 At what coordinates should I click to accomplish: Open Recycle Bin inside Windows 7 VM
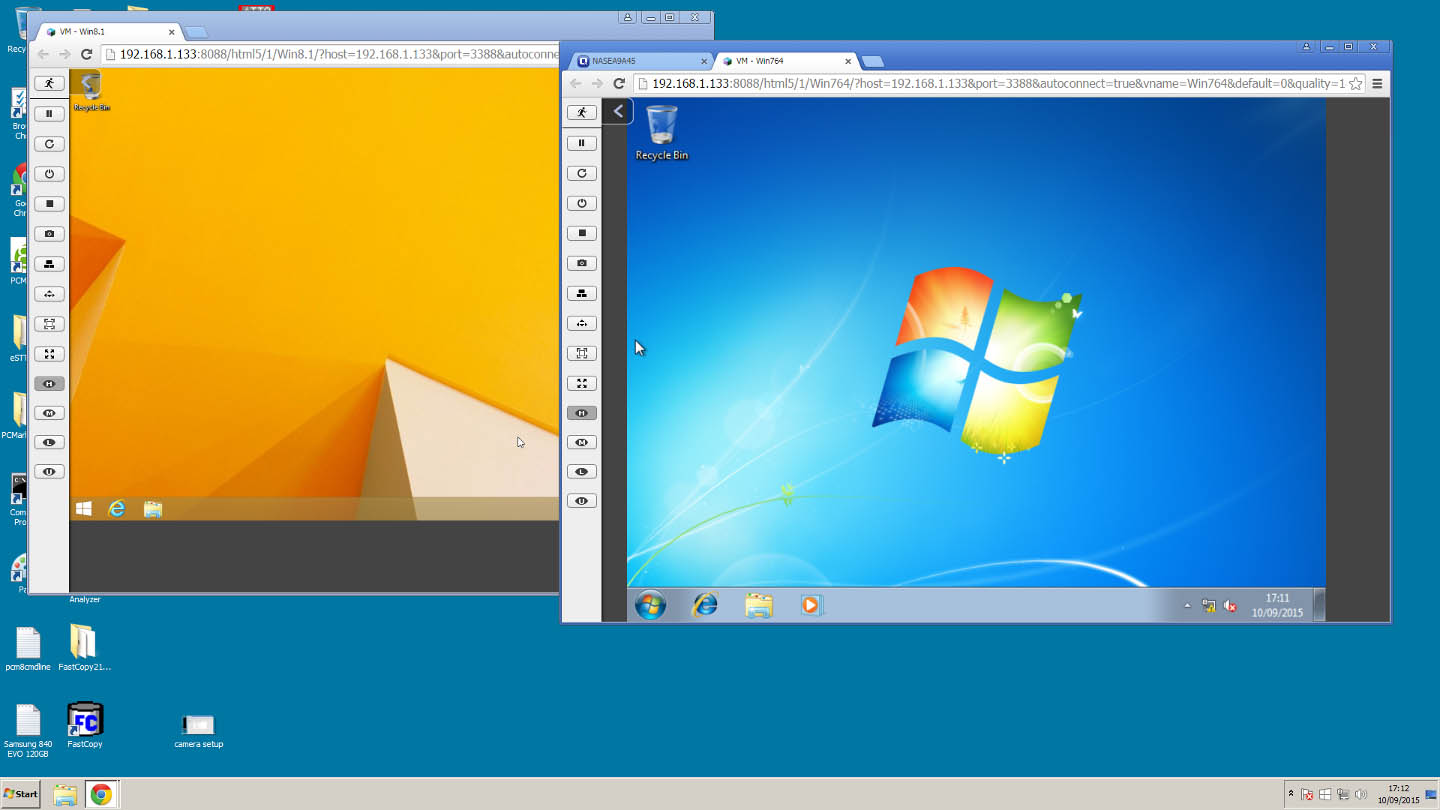tap(661, 133)
